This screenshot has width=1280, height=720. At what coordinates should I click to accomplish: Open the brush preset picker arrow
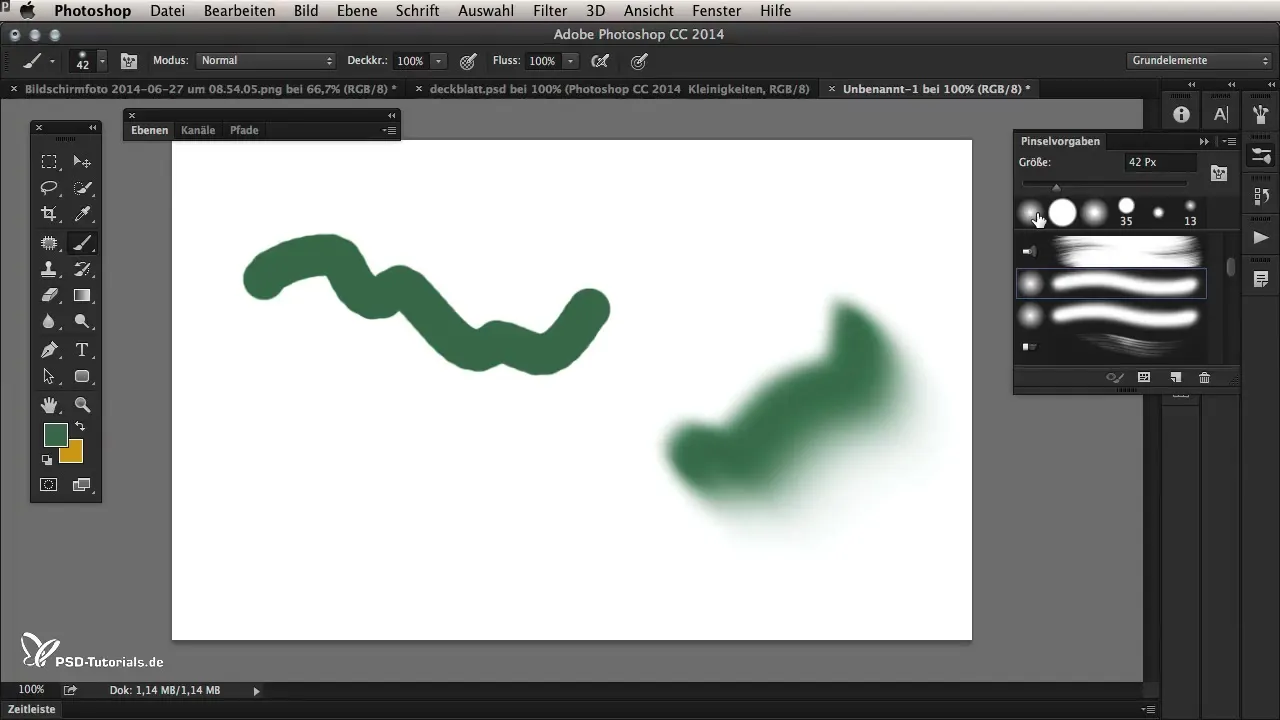pos(102,61)
